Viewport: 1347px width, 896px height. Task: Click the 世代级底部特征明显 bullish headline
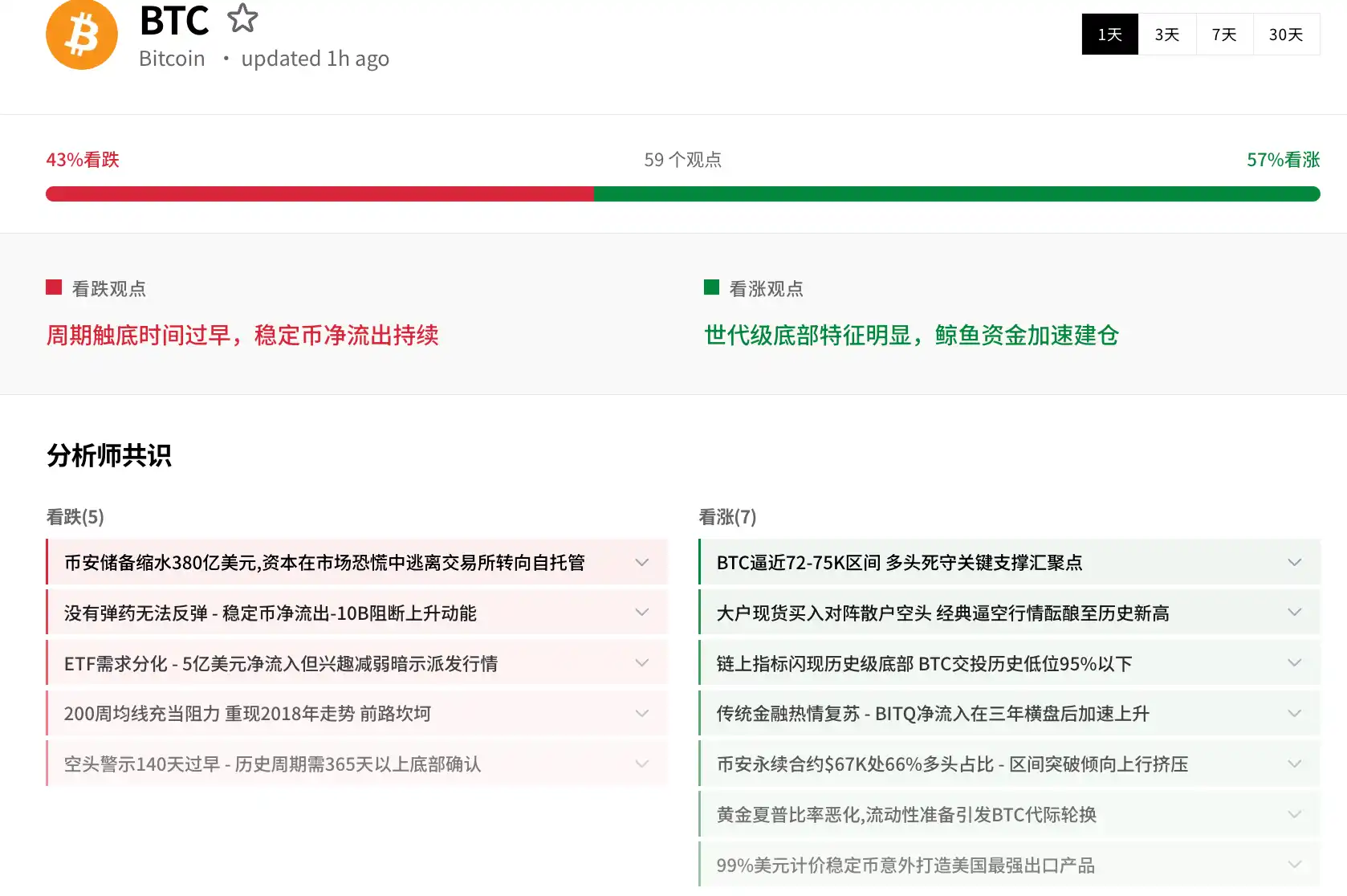910,336
